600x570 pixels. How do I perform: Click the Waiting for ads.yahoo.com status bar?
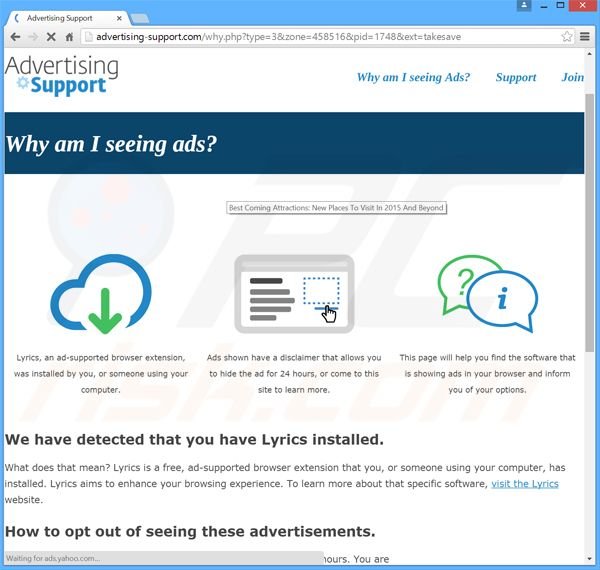coord(164,558)
